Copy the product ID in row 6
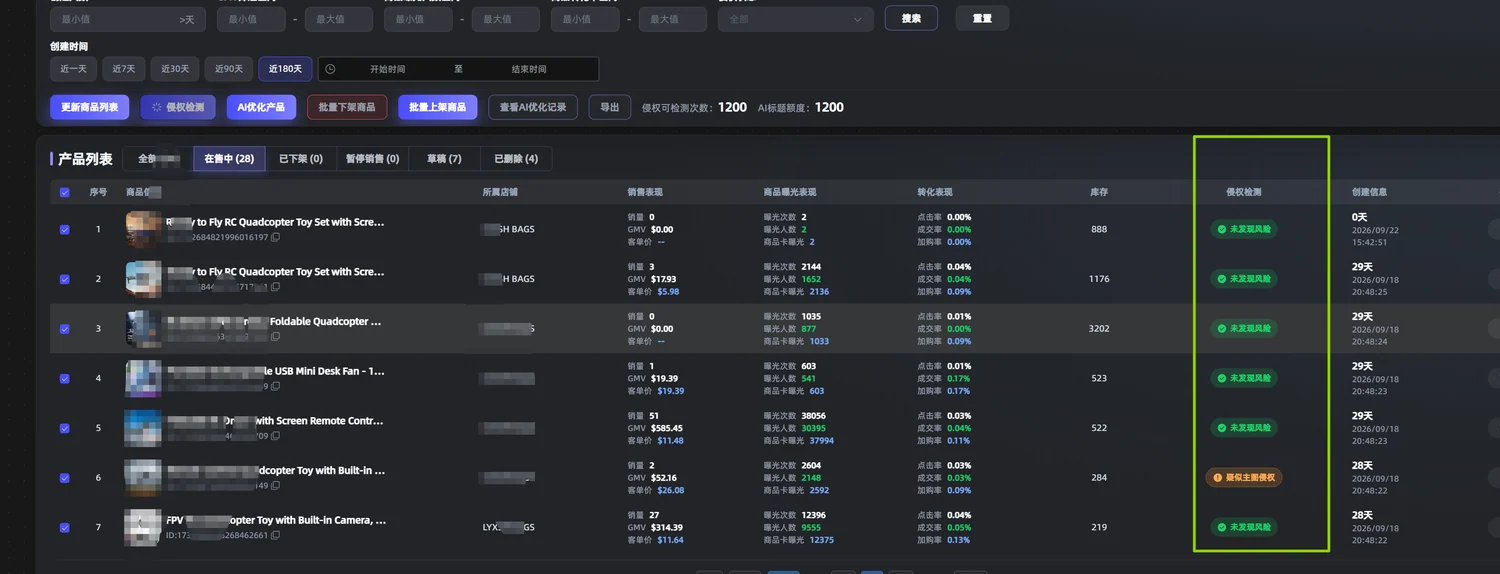The height and width of the screenshot is (574, 1500). 276,486
